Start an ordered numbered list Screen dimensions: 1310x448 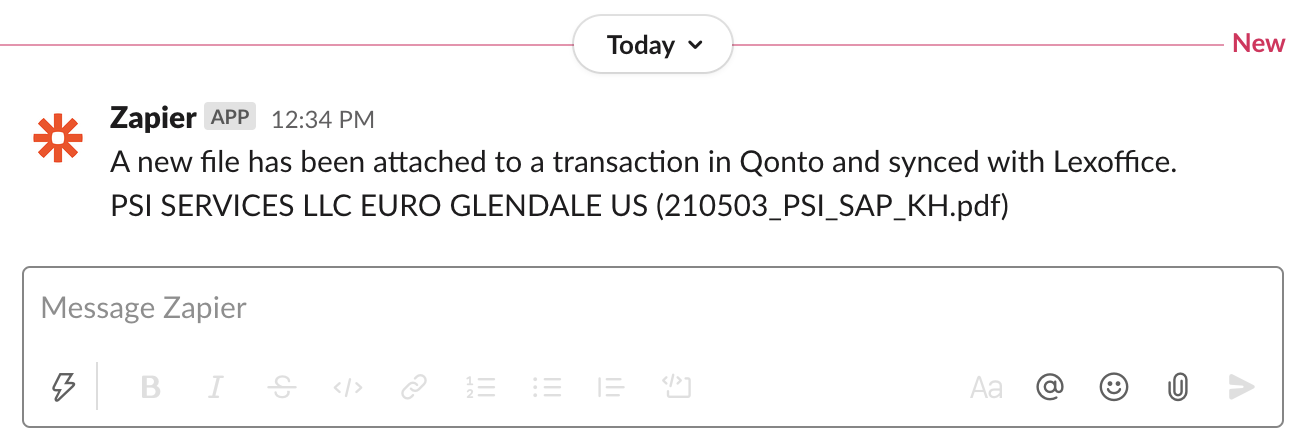pos(481,387)
